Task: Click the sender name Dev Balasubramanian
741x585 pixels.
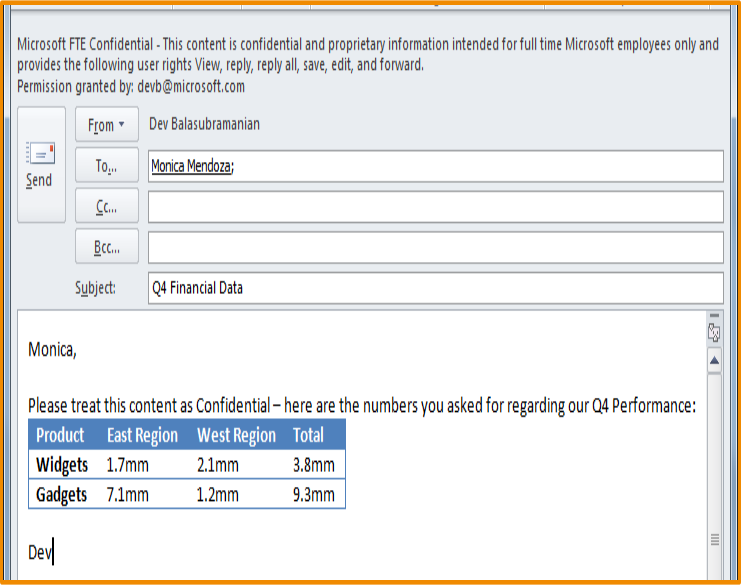Action: pyautogui.click(x=204, y=124)
